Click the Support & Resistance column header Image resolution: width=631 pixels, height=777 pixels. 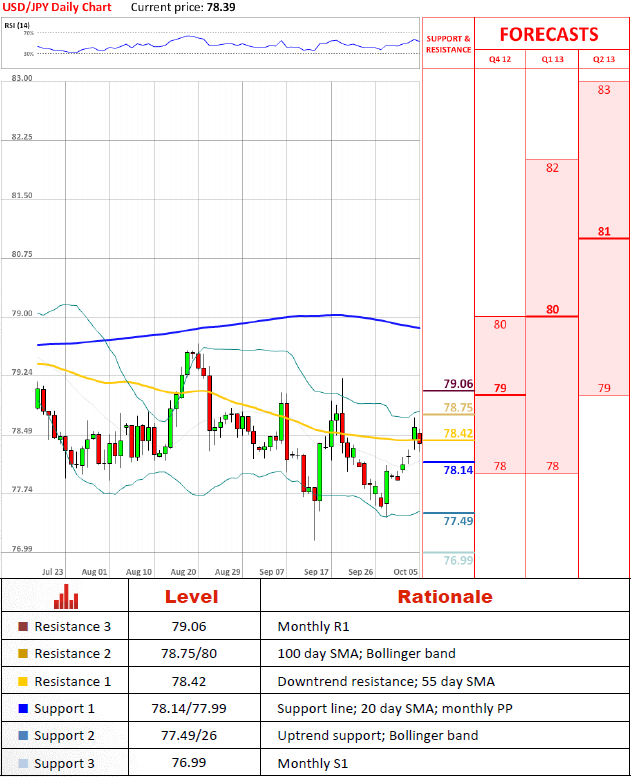tap(448, 43)
